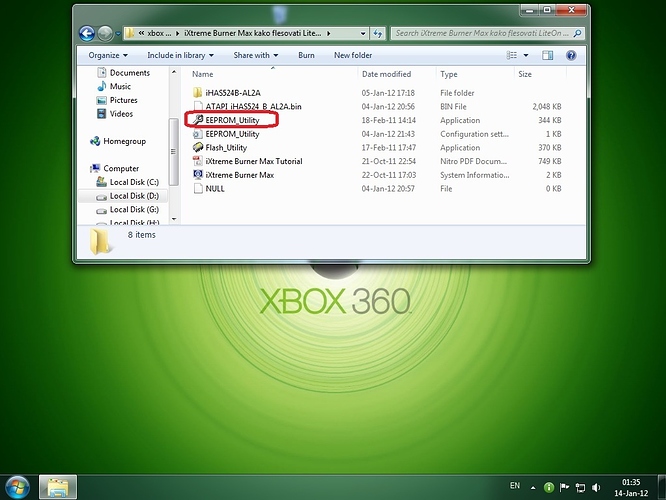
Task: Sort files by Size column
Action: point(525,74)
